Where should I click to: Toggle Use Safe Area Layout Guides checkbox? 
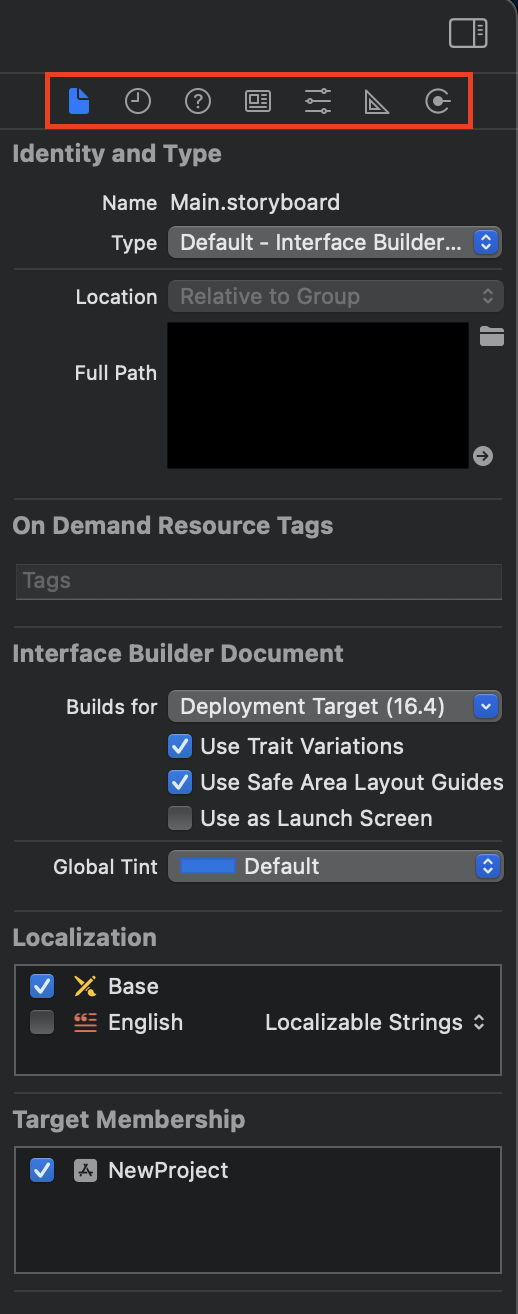tap(180, 782)
